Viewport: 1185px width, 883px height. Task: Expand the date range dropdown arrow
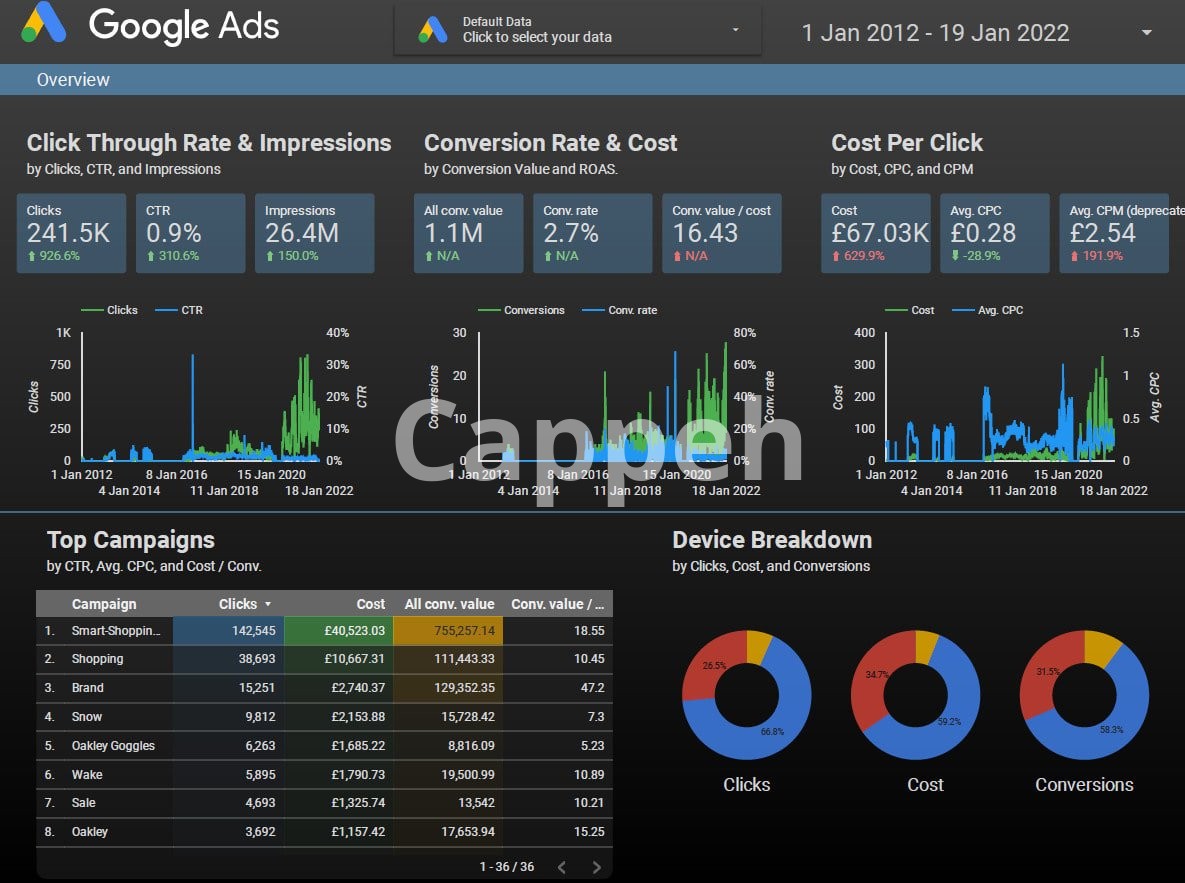[x=1146, y=33]
